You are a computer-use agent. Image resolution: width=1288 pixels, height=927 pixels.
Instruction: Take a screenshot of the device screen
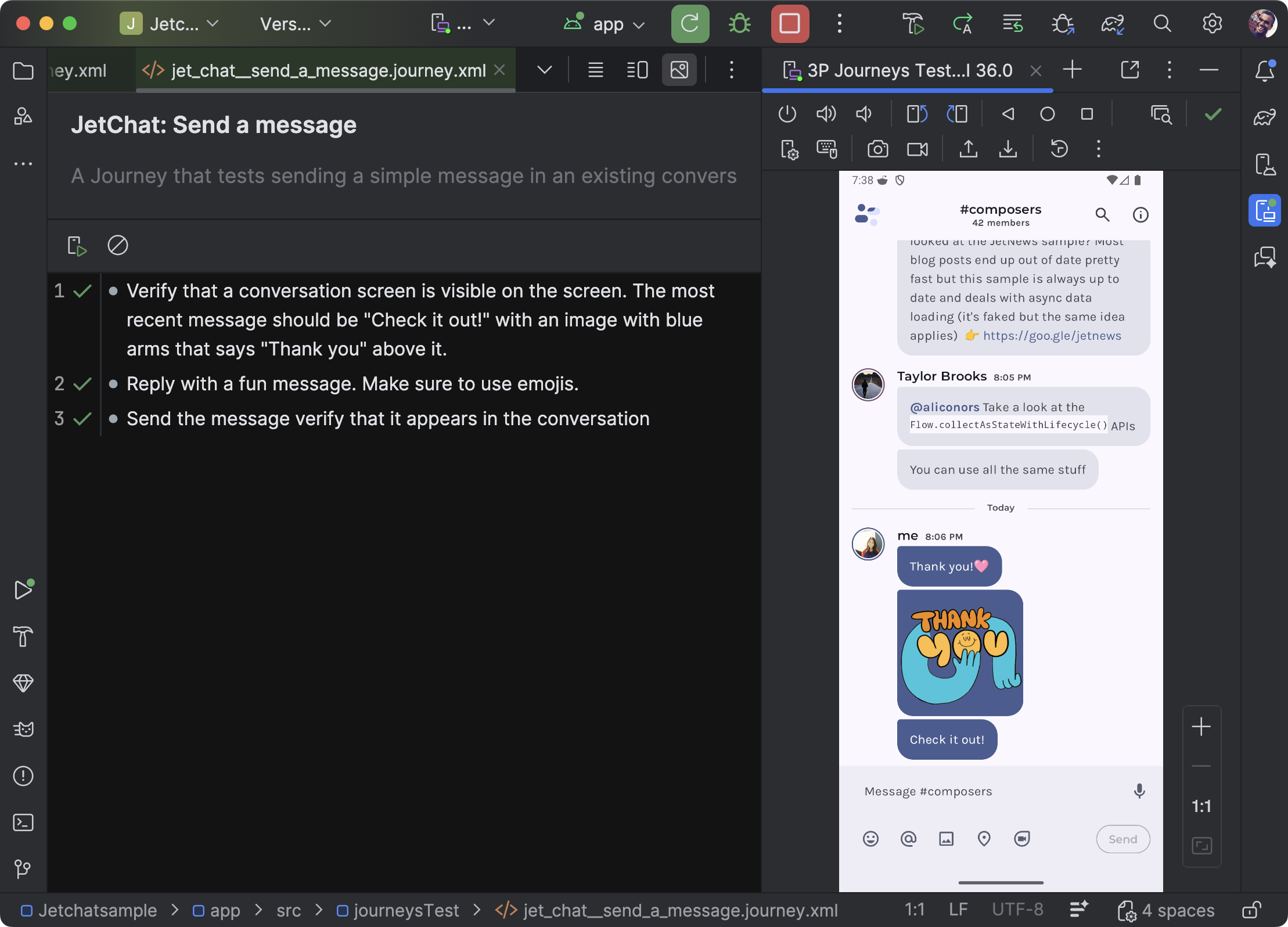click(x=877, y=149)
